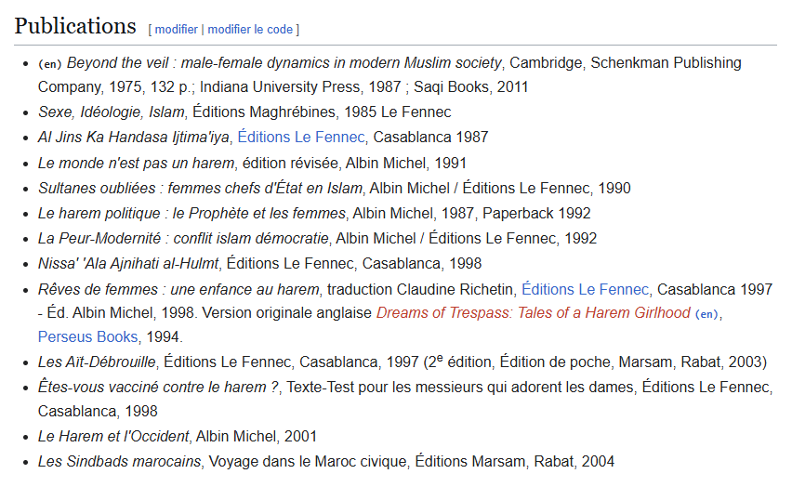The width and height of the screenshot is (792, 488).
Task: Follow Éditions Le Fennec link after Claudine Richetin
Action: click(x=585, y=289)
